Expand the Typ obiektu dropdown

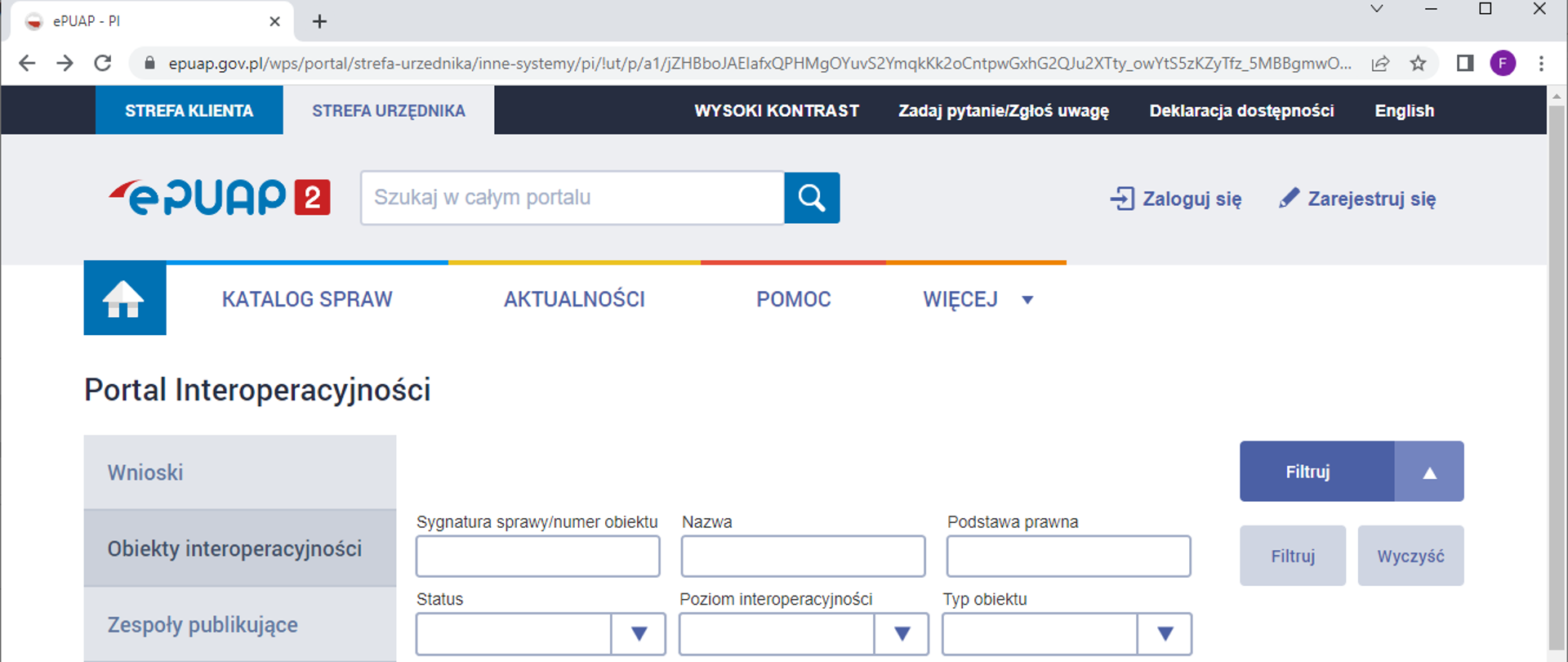[x=1165, y=633]
